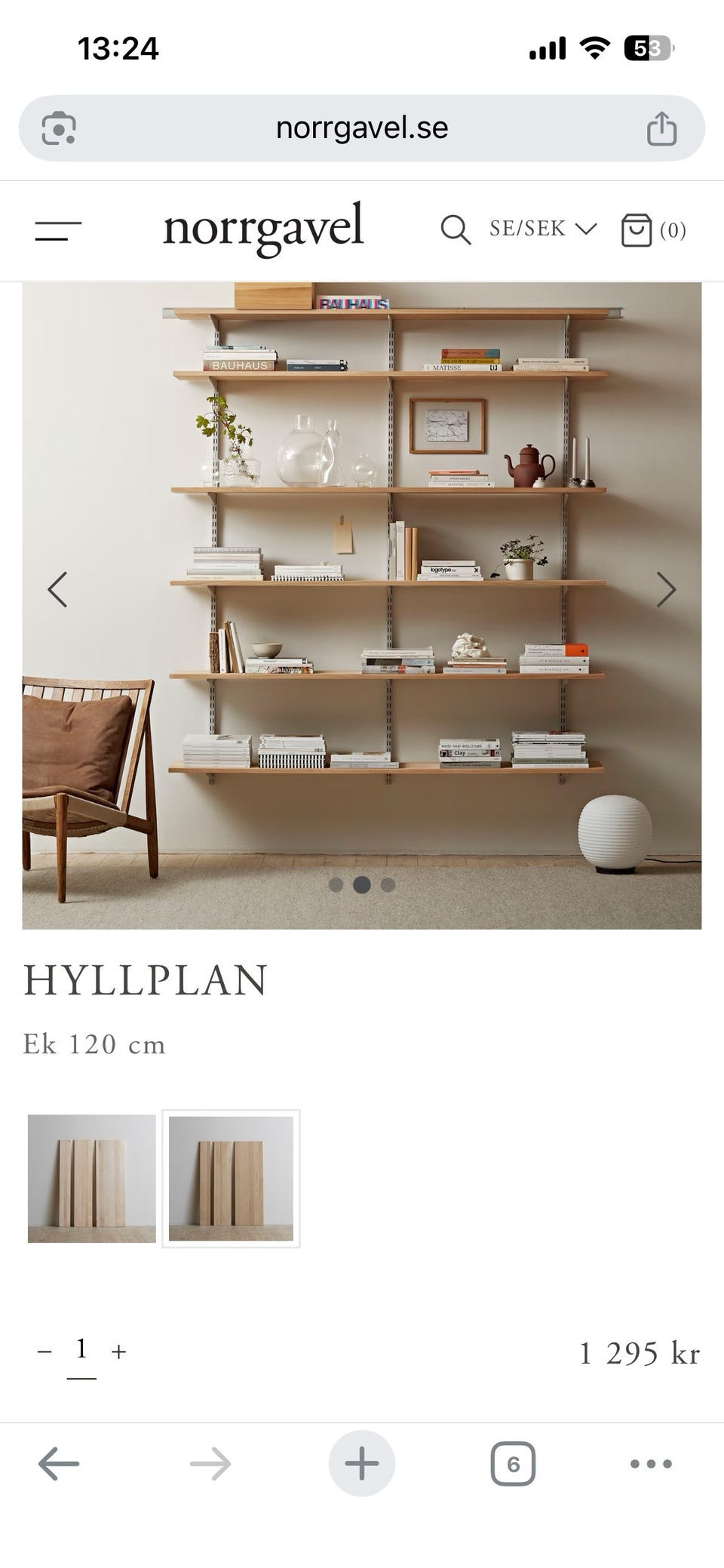Viewport: 724px width, 1568px height.
Task: Select the first carousel dot
Action: coord(336,884)
